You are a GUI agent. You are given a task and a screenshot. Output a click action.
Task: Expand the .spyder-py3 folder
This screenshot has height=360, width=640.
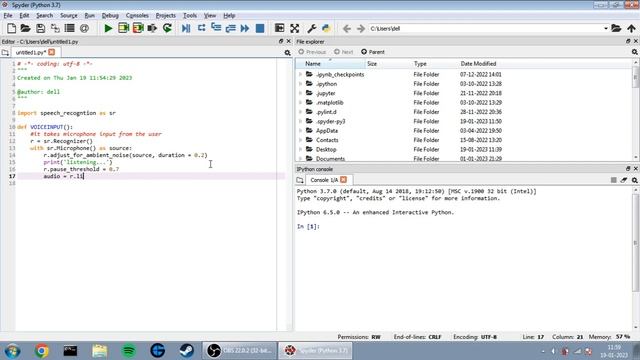point(301,121)
